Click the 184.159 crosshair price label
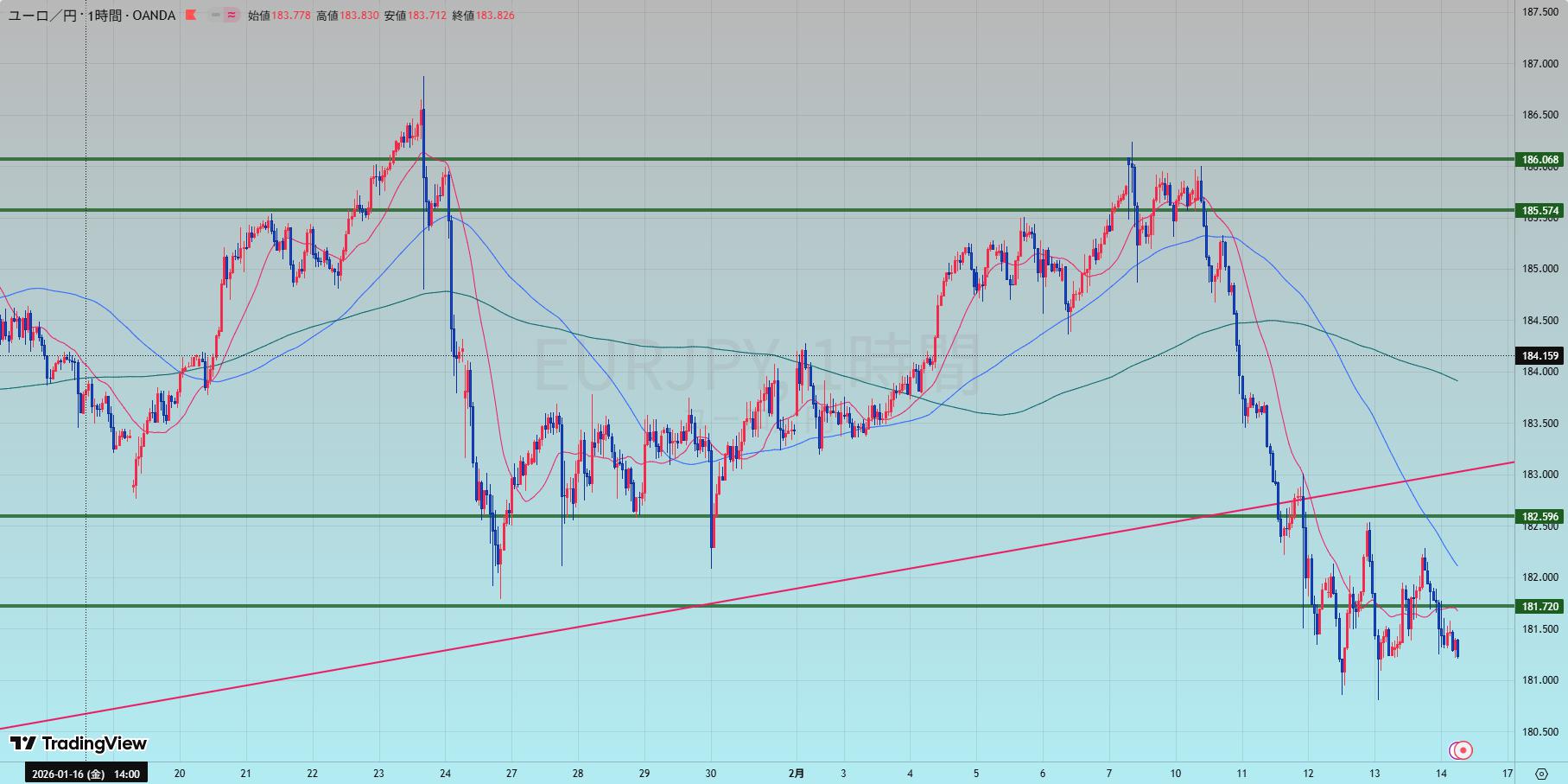Viewport: 1568px width, 784px height. pos(1540,356)
